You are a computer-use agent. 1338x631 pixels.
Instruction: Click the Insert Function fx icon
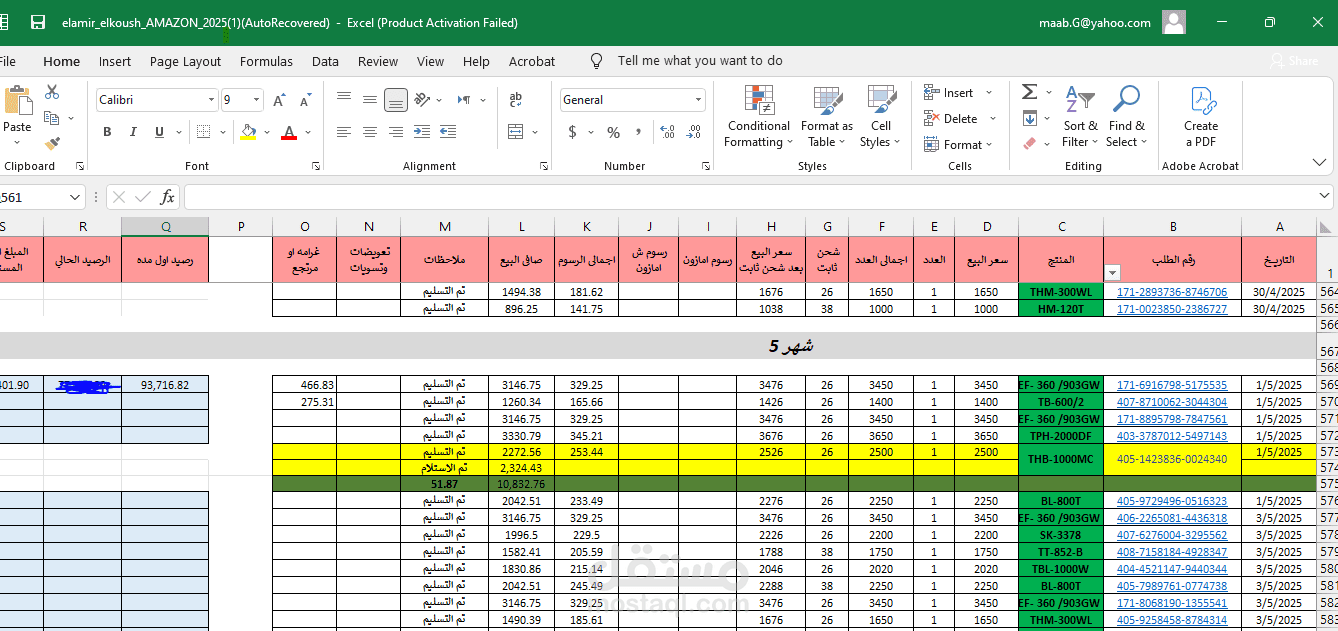[x=168, y=197]
